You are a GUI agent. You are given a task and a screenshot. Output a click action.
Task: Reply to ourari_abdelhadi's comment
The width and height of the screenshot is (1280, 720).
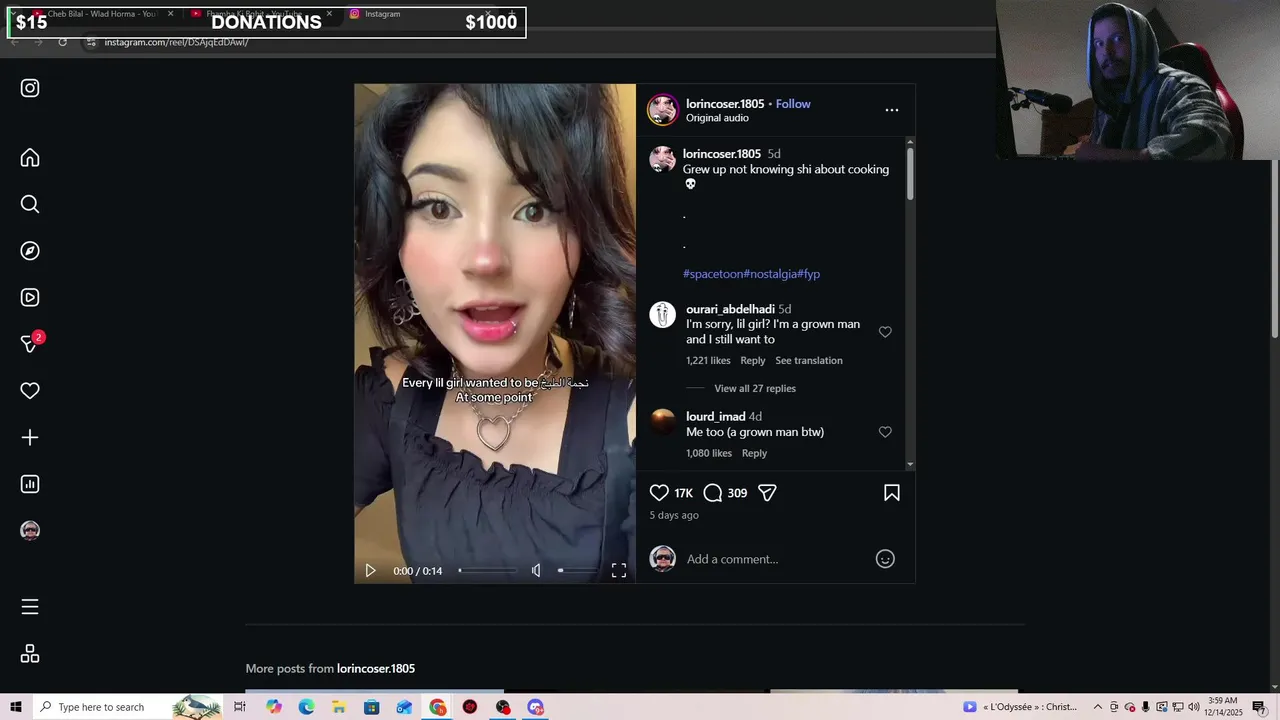tap(753, 360)
